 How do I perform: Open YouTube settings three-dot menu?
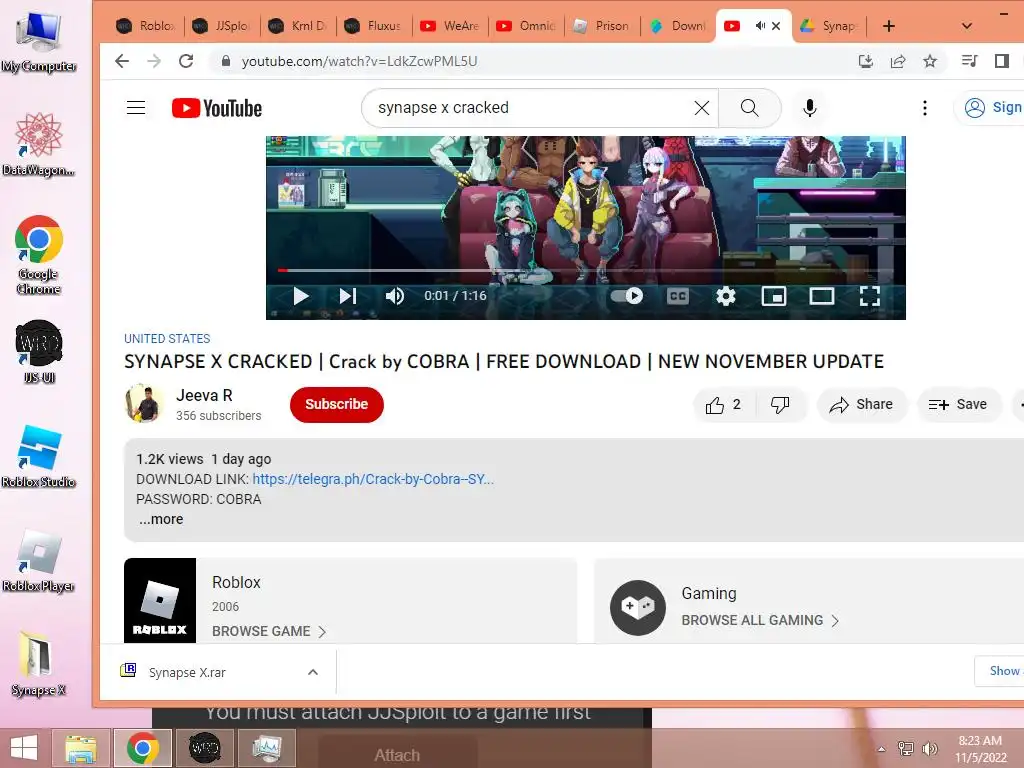[x=925, y=108]
